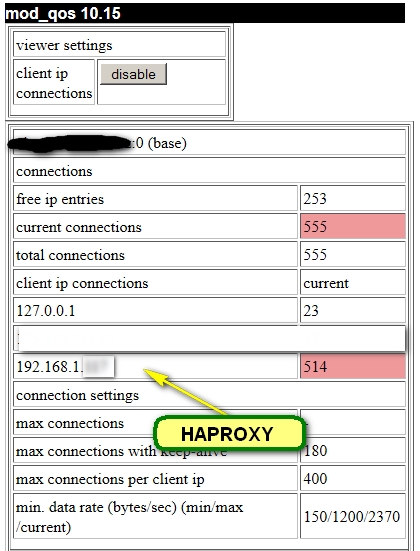The width and height of the screenshot is (420, 551).
Task: Click the min data rate value 150/1200/2370
Action: (x=353, y=516)
